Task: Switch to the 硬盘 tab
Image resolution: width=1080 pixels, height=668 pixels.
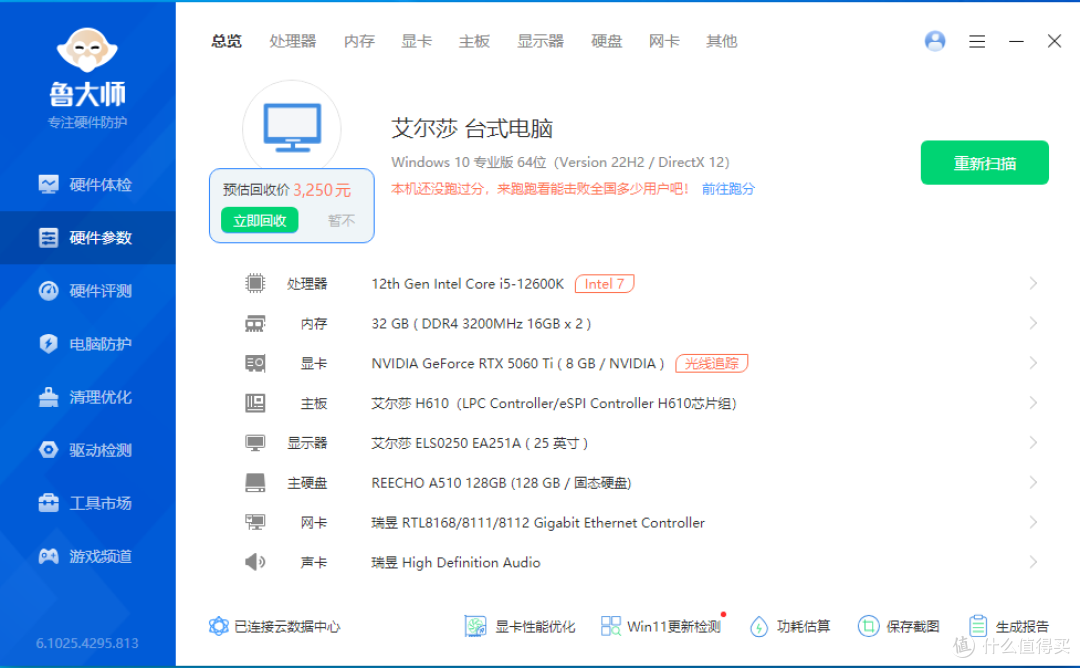Action: pyautogui.click(x=607, y=41)
